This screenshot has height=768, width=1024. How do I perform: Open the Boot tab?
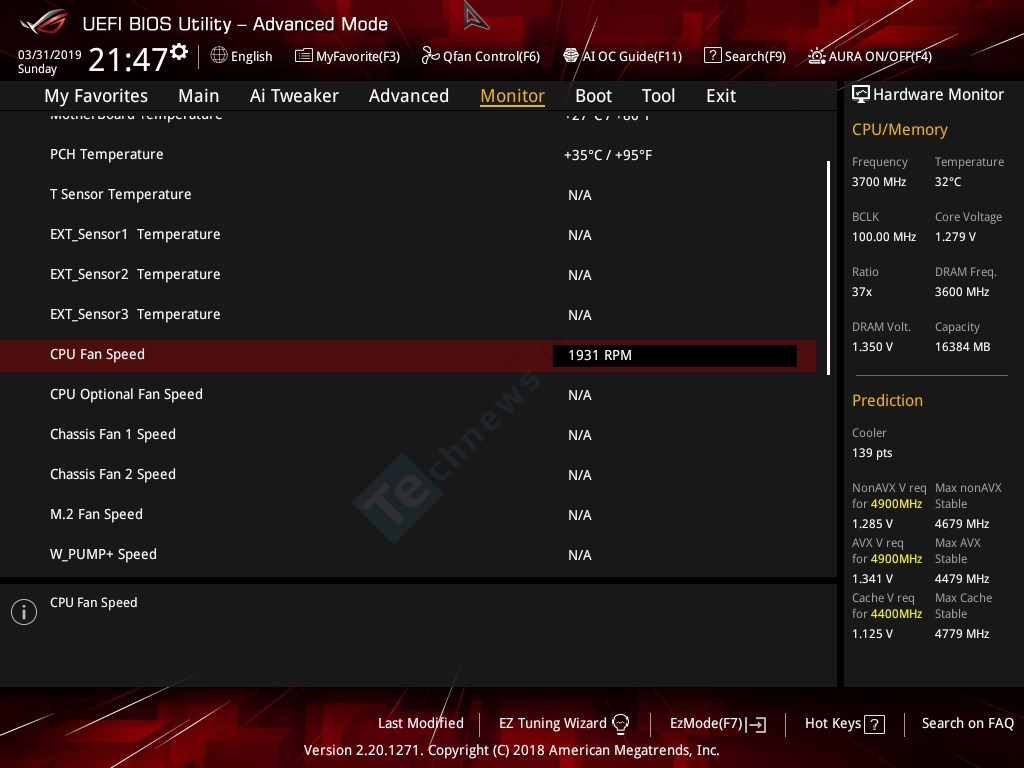(x=594, y=96)
